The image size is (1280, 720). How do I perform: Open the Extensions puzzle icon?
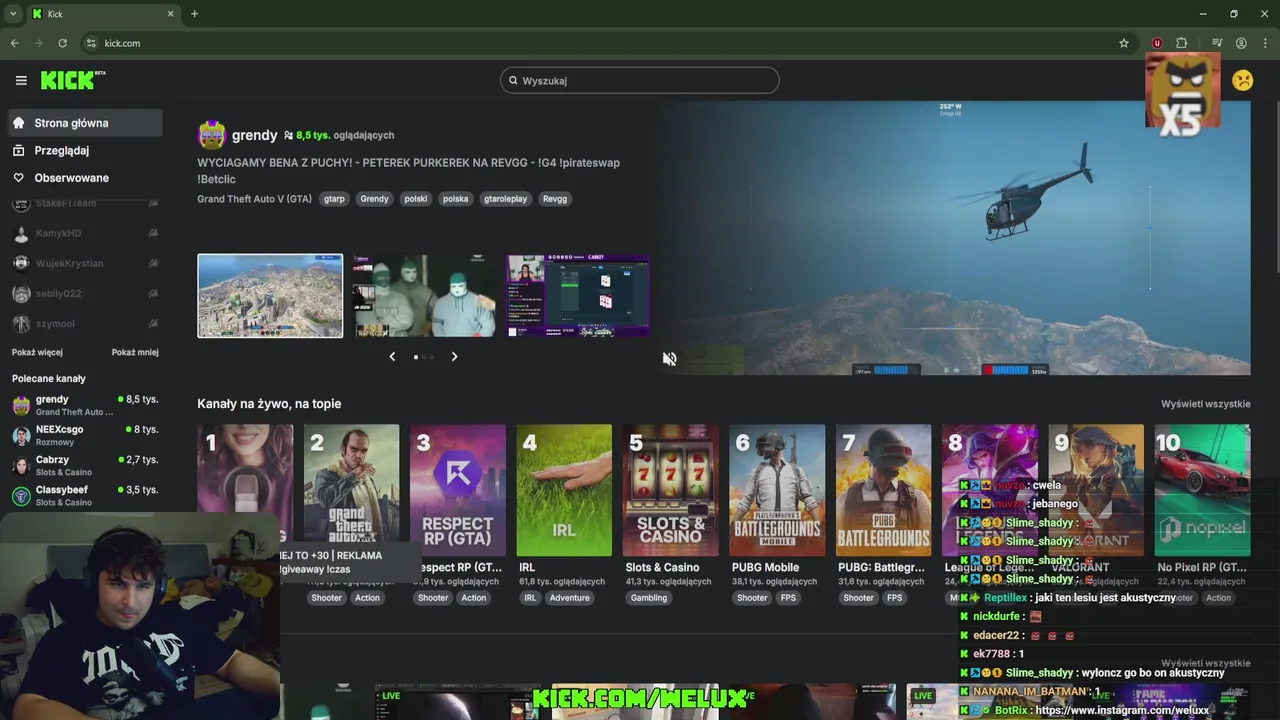1181,43
